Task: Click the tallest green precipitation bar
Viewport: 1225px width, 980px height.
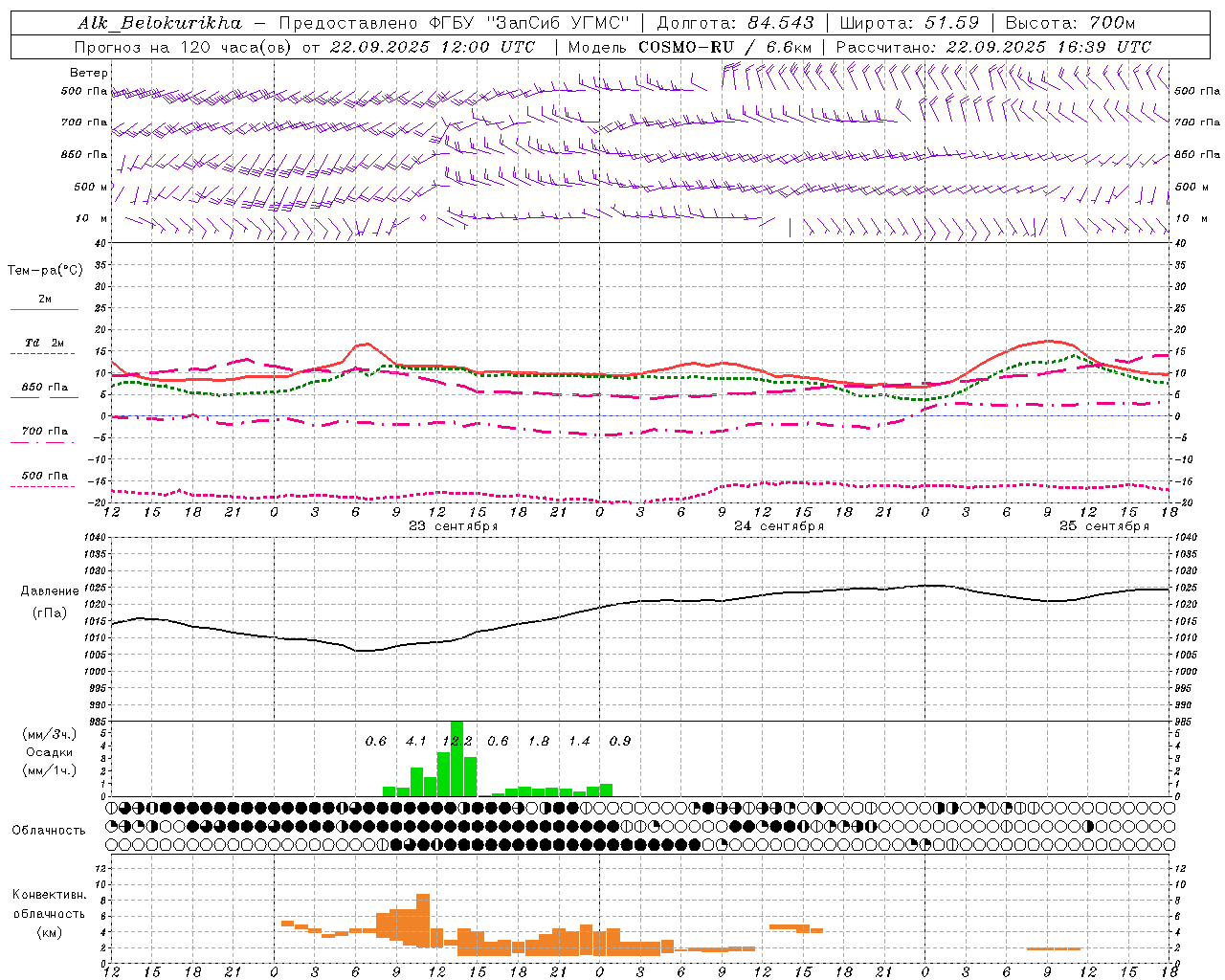Action: click(x=457, y=759)
